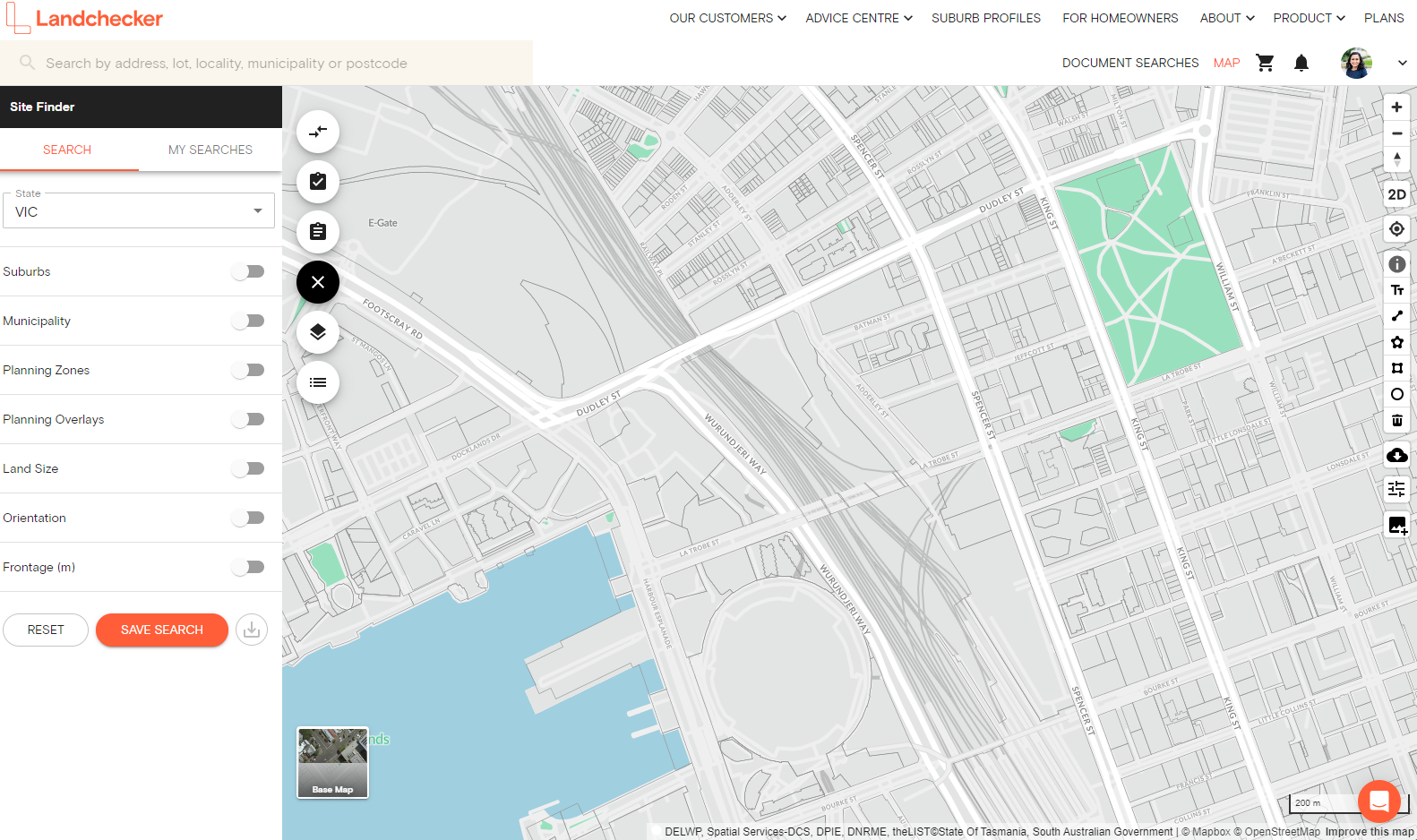Viewport: 1417px width, 840px height.
Task: Click the Save Search button
Action: click(162, 630)
